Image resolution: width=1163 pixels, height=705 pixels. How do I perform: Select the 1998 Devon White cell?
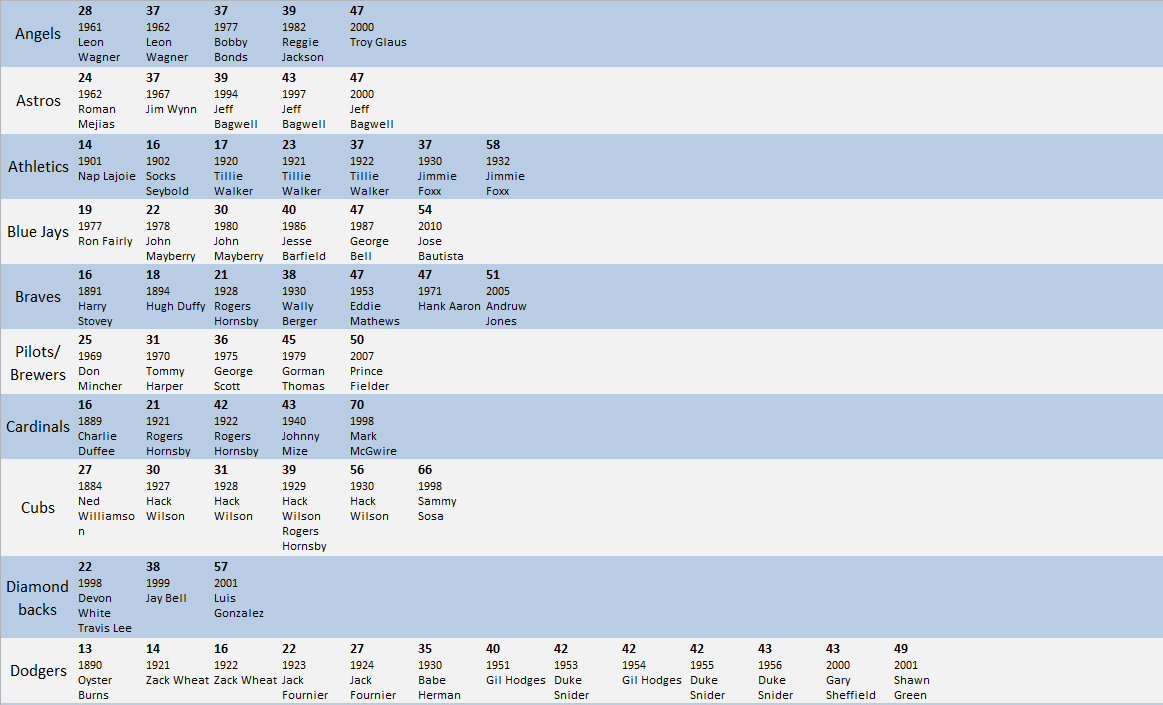pos(105,598)
